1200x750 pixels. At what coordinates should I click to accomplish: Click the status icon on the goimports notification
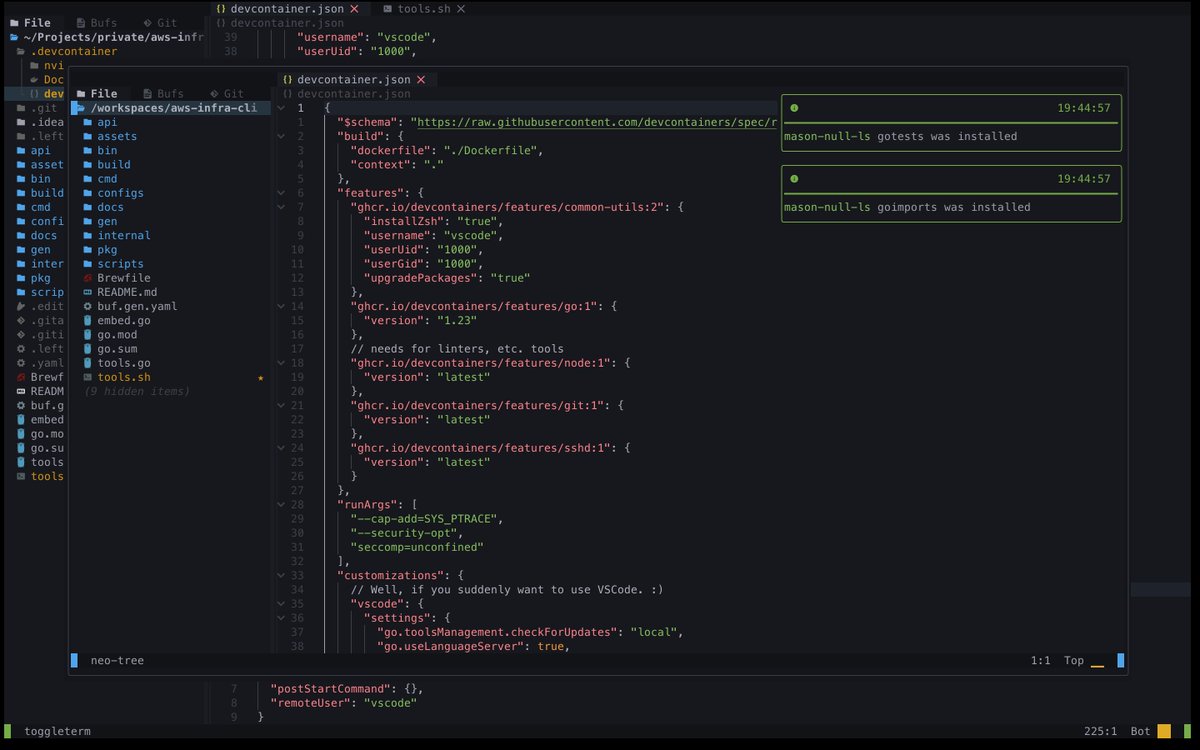point(794,179)
